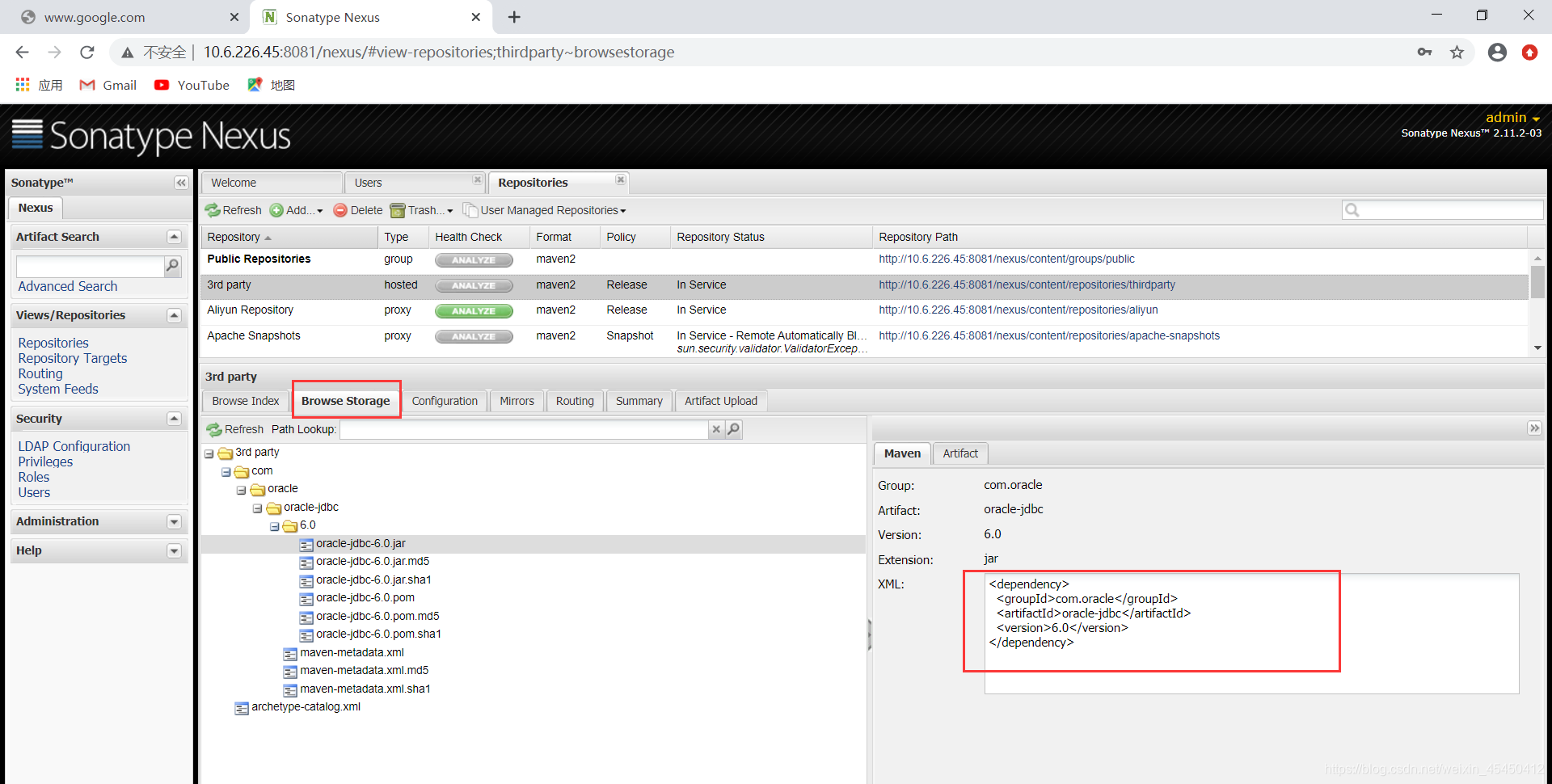Open Users link in Security section
1552x784 pixels.
click(34, 492)
